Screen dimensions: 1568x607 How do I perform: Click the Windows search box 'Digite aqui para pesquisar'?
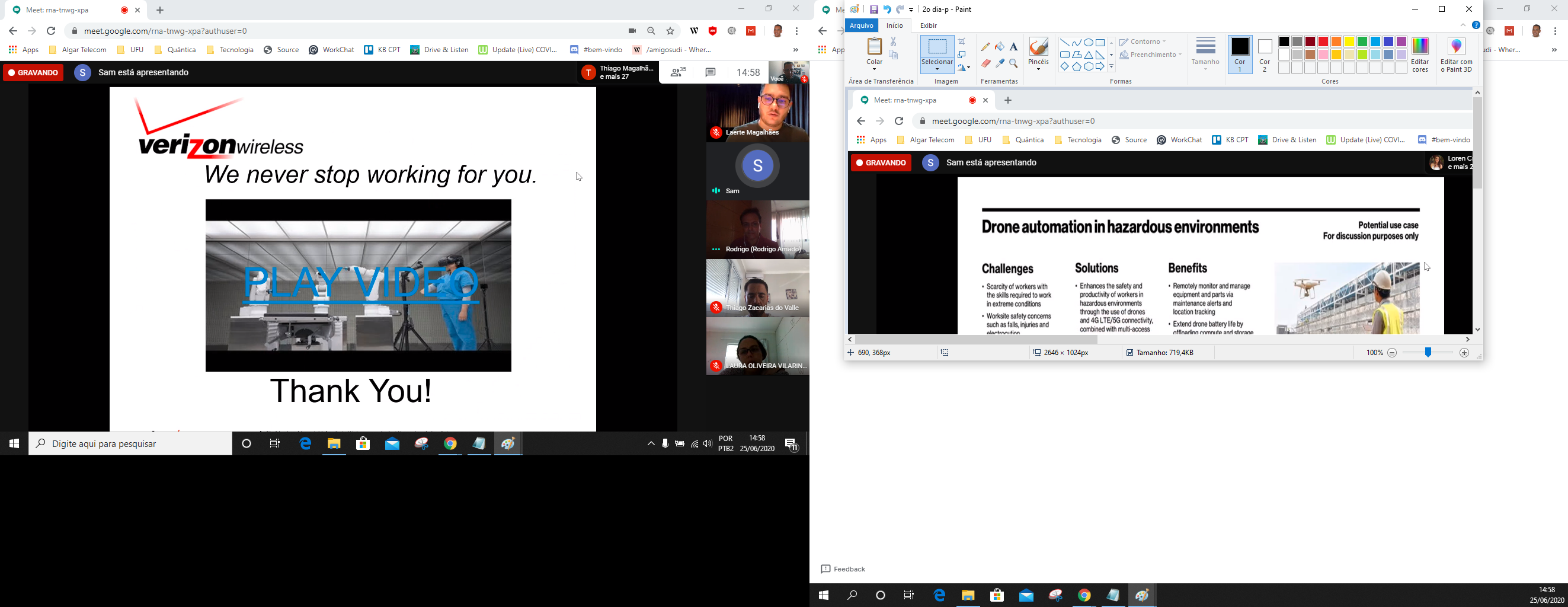click(x=130, y=444)
